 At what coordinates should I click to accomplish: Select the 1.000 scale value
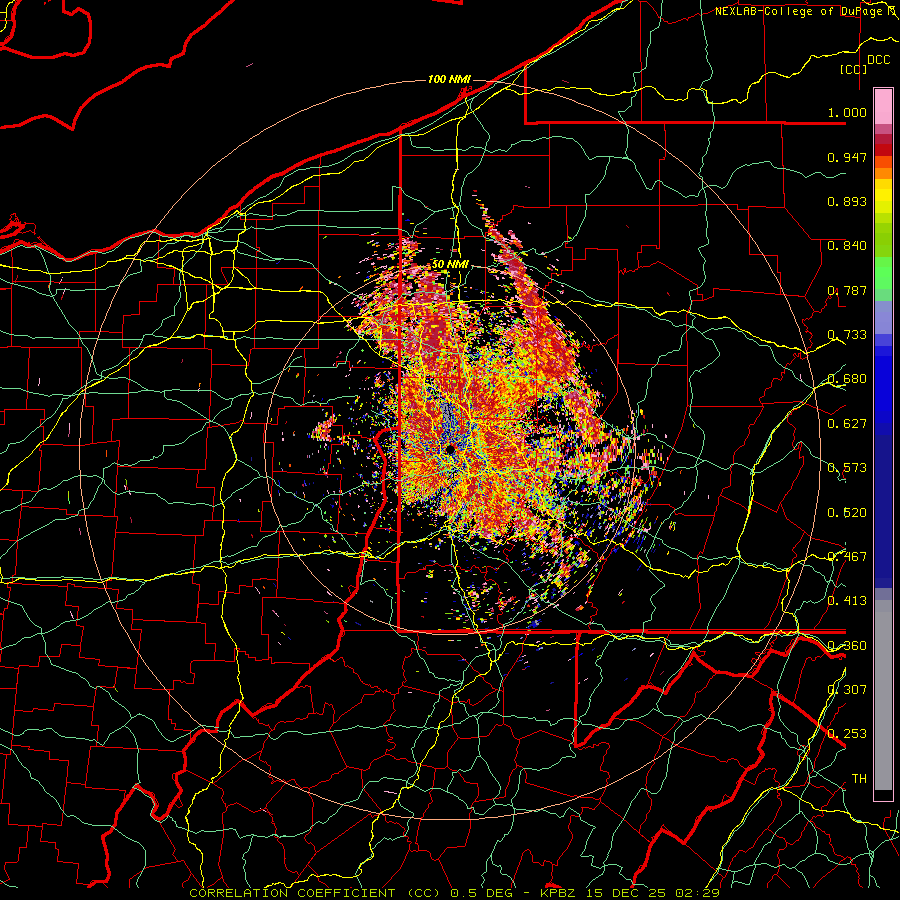point(847,112)
